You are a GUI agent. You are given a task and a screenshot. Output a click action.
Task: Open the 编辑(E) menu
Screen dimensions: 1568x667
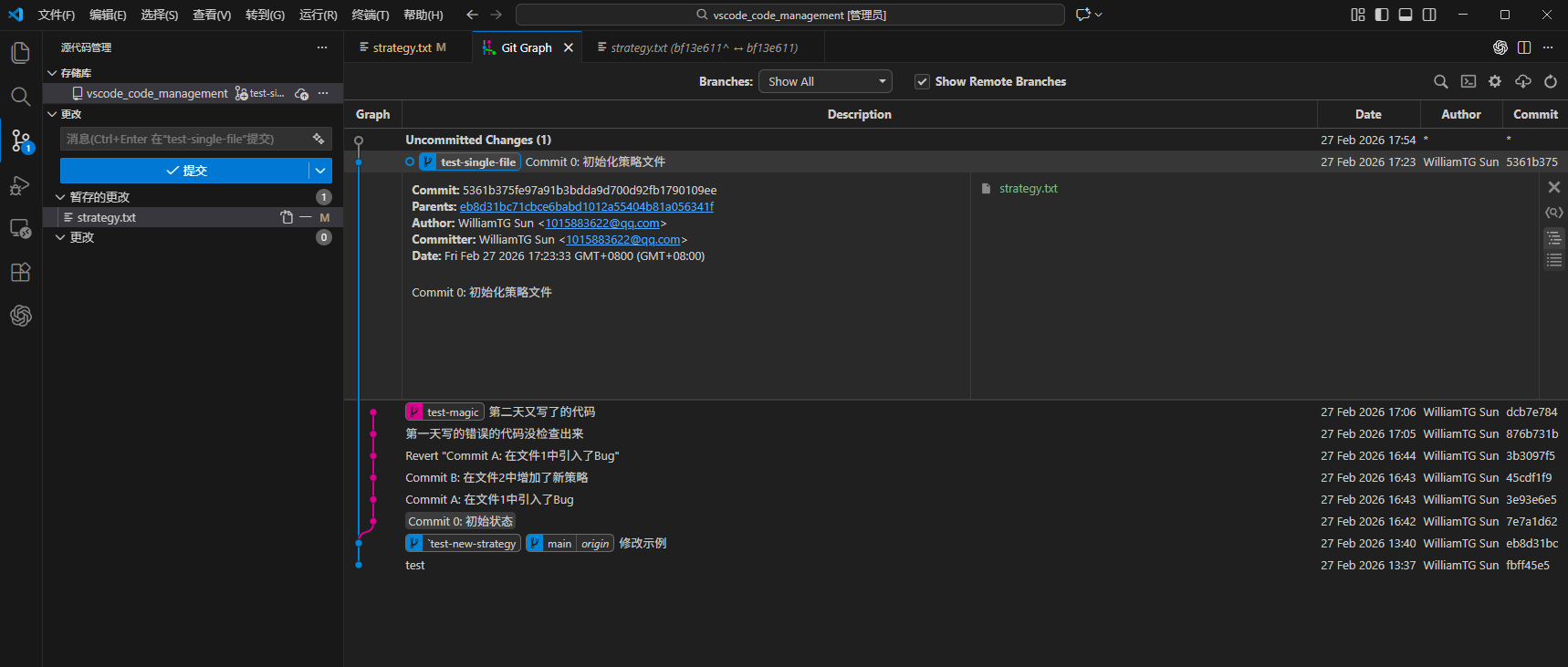click(108, 15)
